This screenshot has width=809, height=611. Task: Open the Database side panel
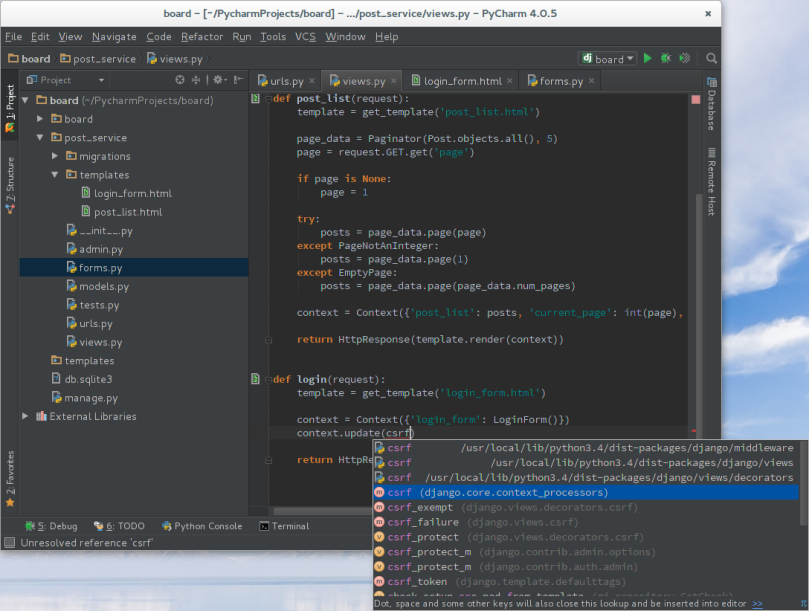tap(711, 104)
